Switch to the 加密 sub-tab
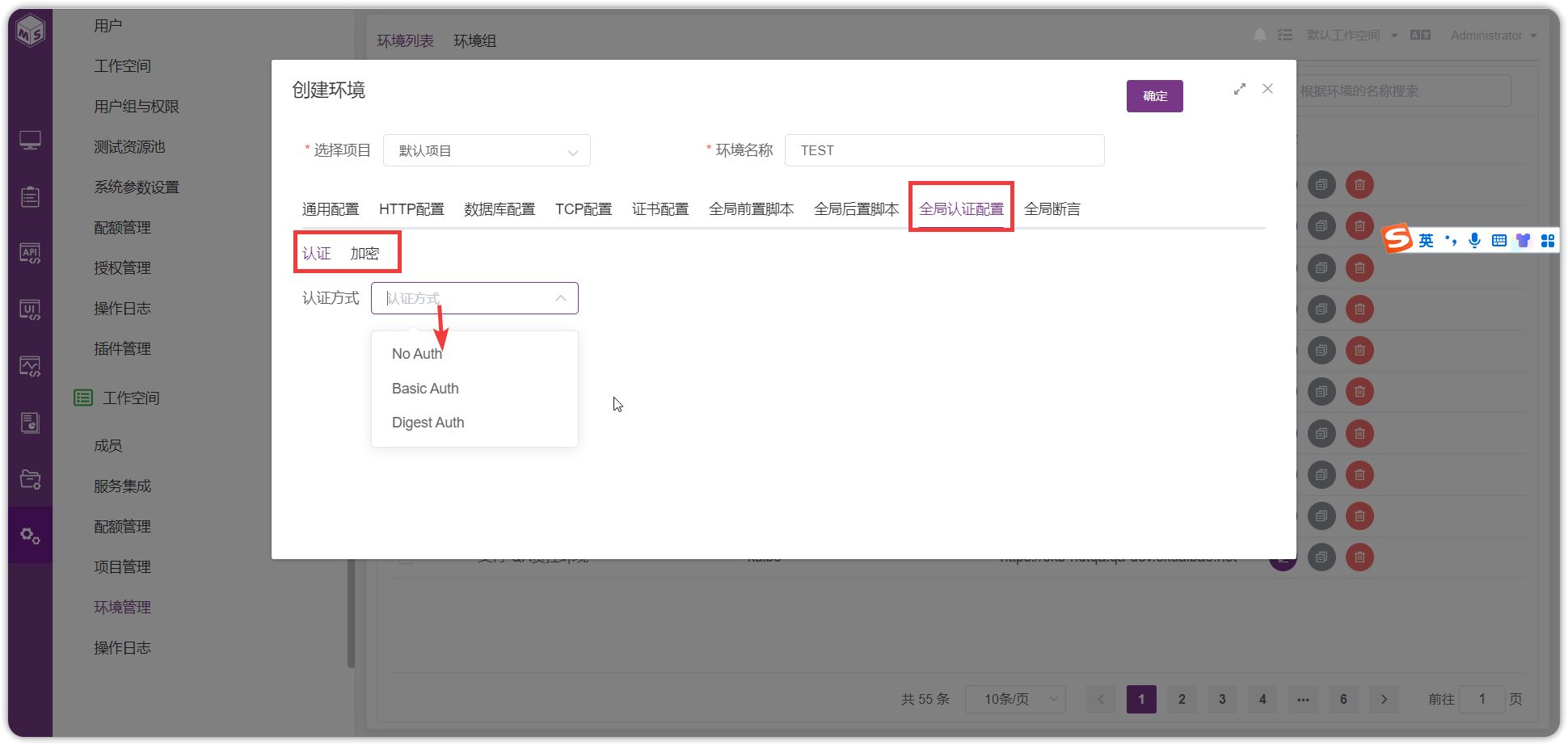This screenshot has height=745, width=1568. [365, 254]
